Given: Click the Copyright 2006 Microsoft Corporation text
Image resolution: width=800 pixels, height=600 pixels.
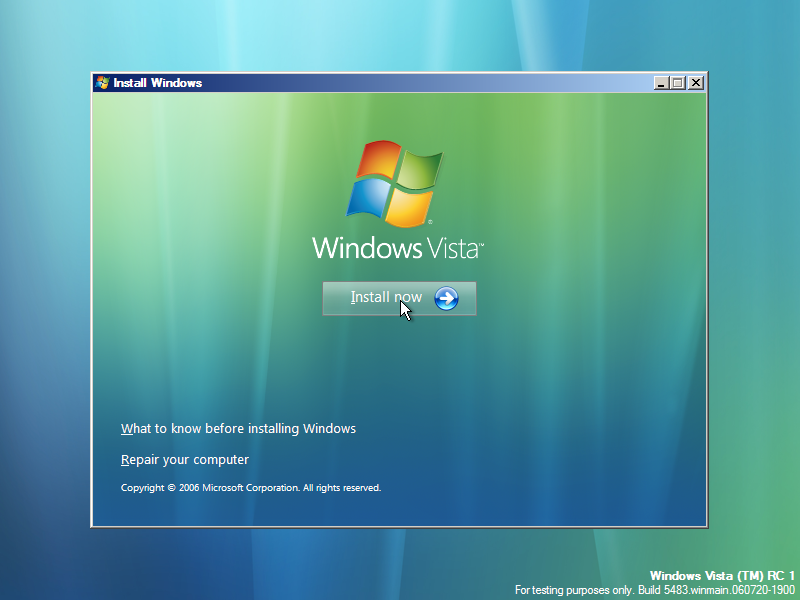Looking at the screenshot, I should click(x=251, y=488).
